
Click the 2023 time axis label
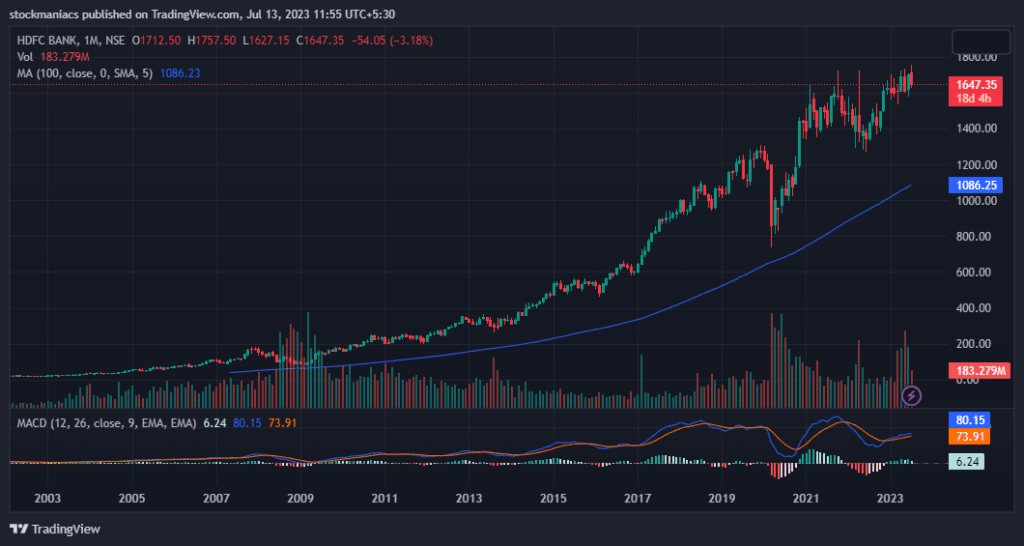[x=890, y=498]
